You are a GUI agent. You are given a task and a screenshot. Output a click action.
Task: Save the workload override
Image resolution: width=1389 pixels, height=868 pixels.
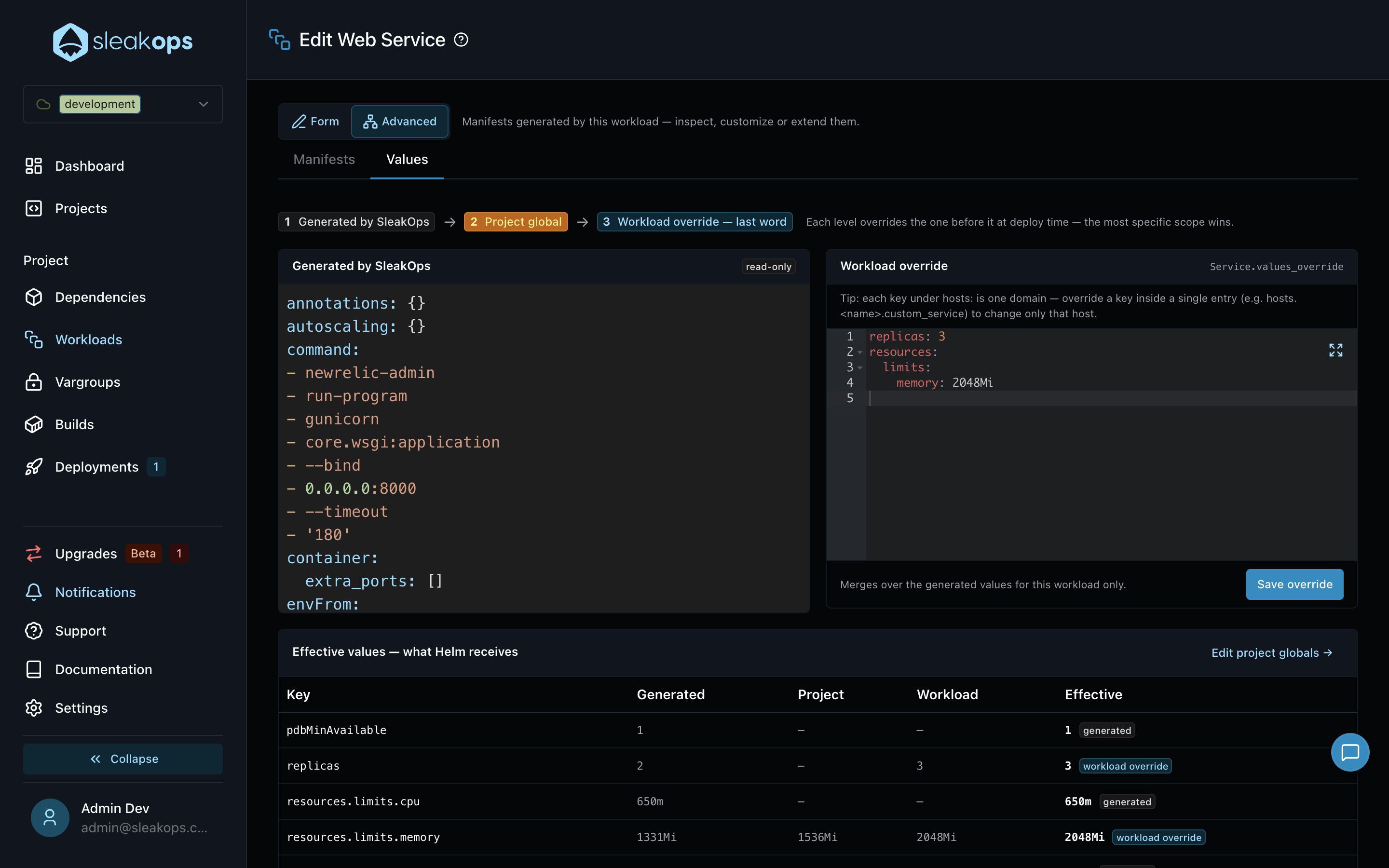1294,584
